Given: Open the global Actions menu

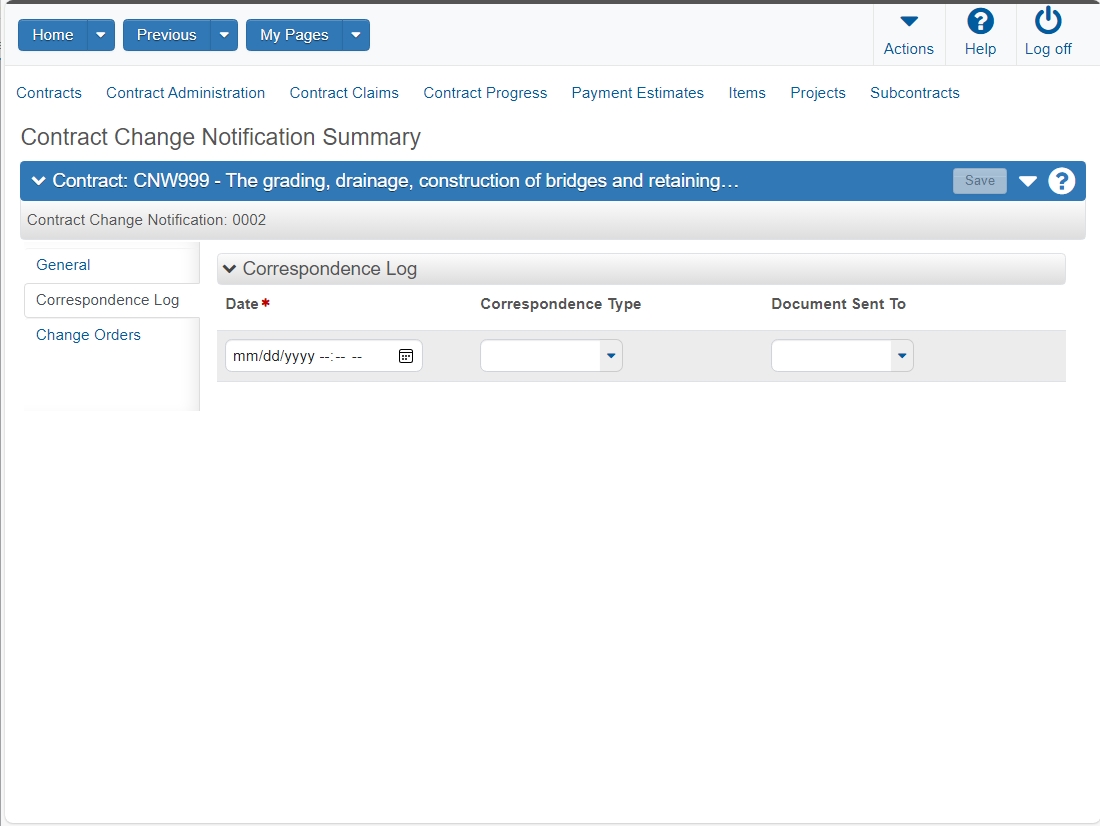Looking at the screenshot, I should tap(908, 35).
